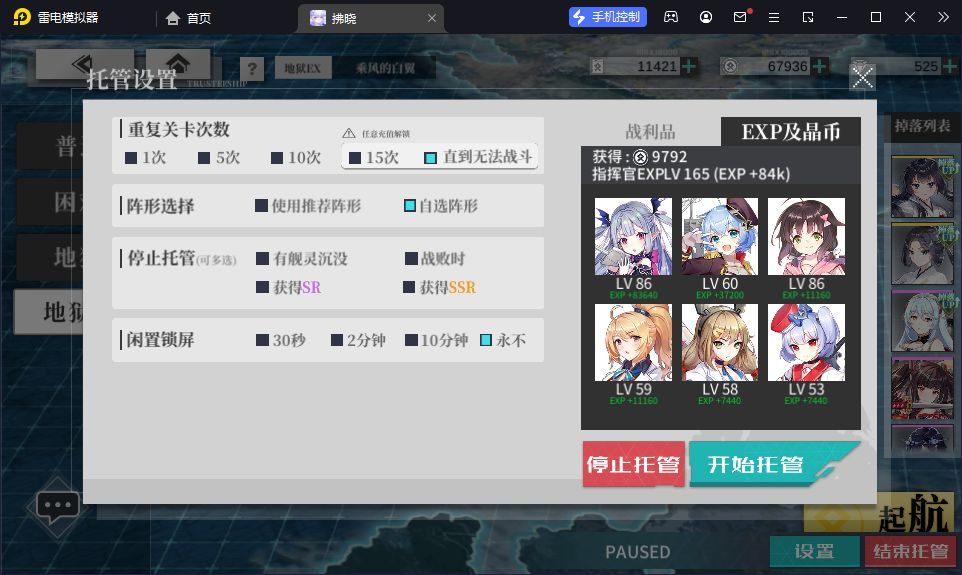The image size is (962, 575).
Task: Select the 10次 repeat count checkbox
Action: coord(277,158)
